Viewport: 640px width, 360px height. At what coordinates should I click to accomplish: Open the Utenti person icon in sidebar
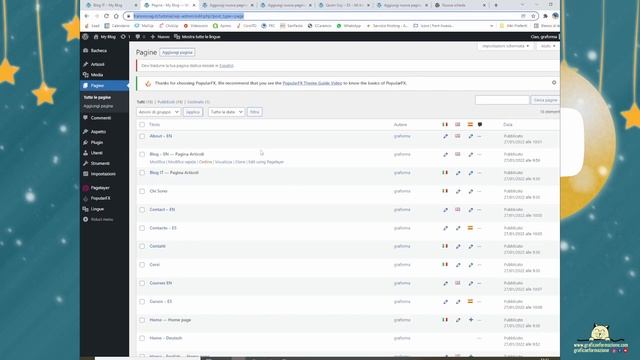(x=86, y=153)
